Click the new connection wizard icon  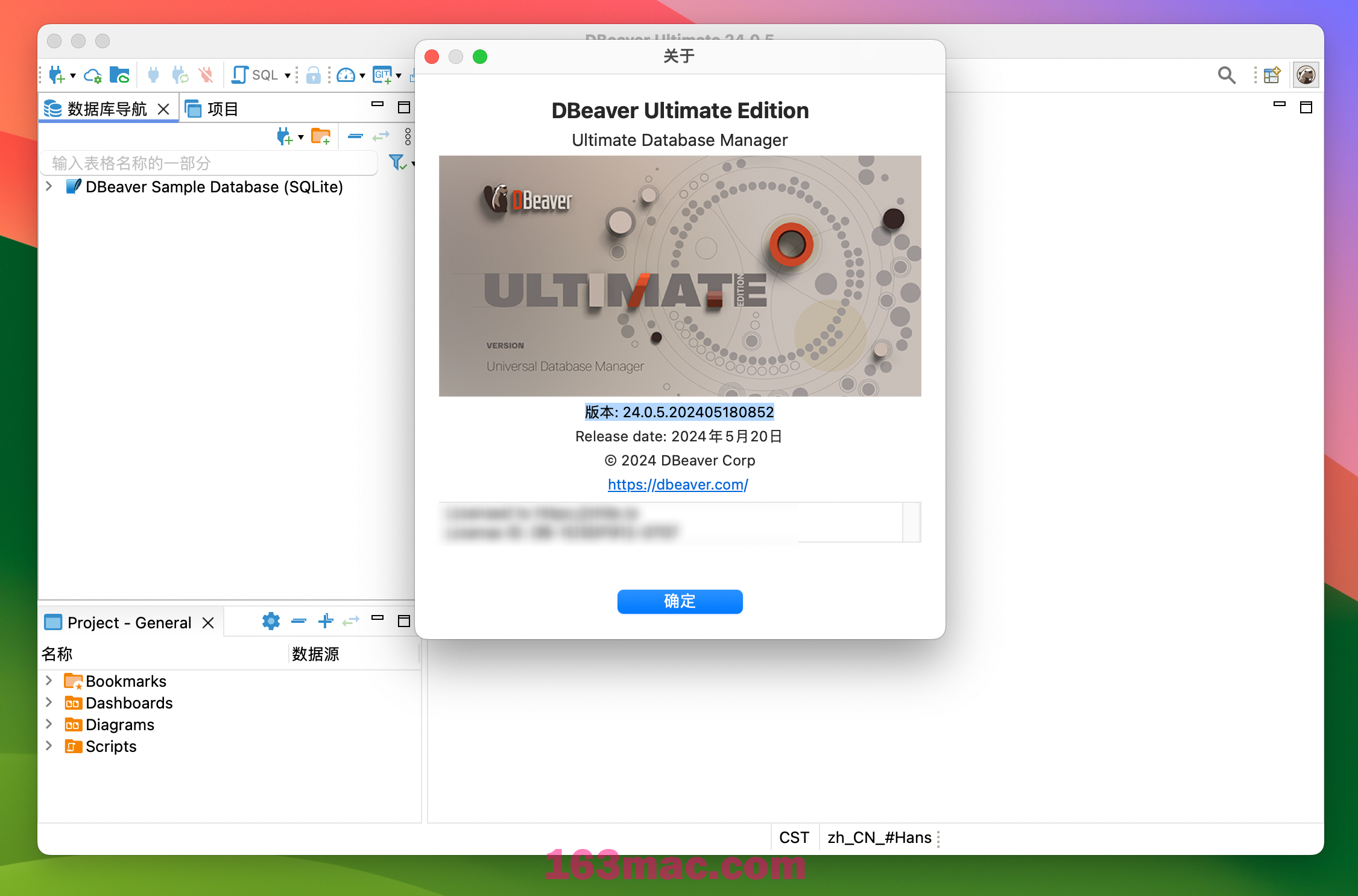tap(56, 75)
